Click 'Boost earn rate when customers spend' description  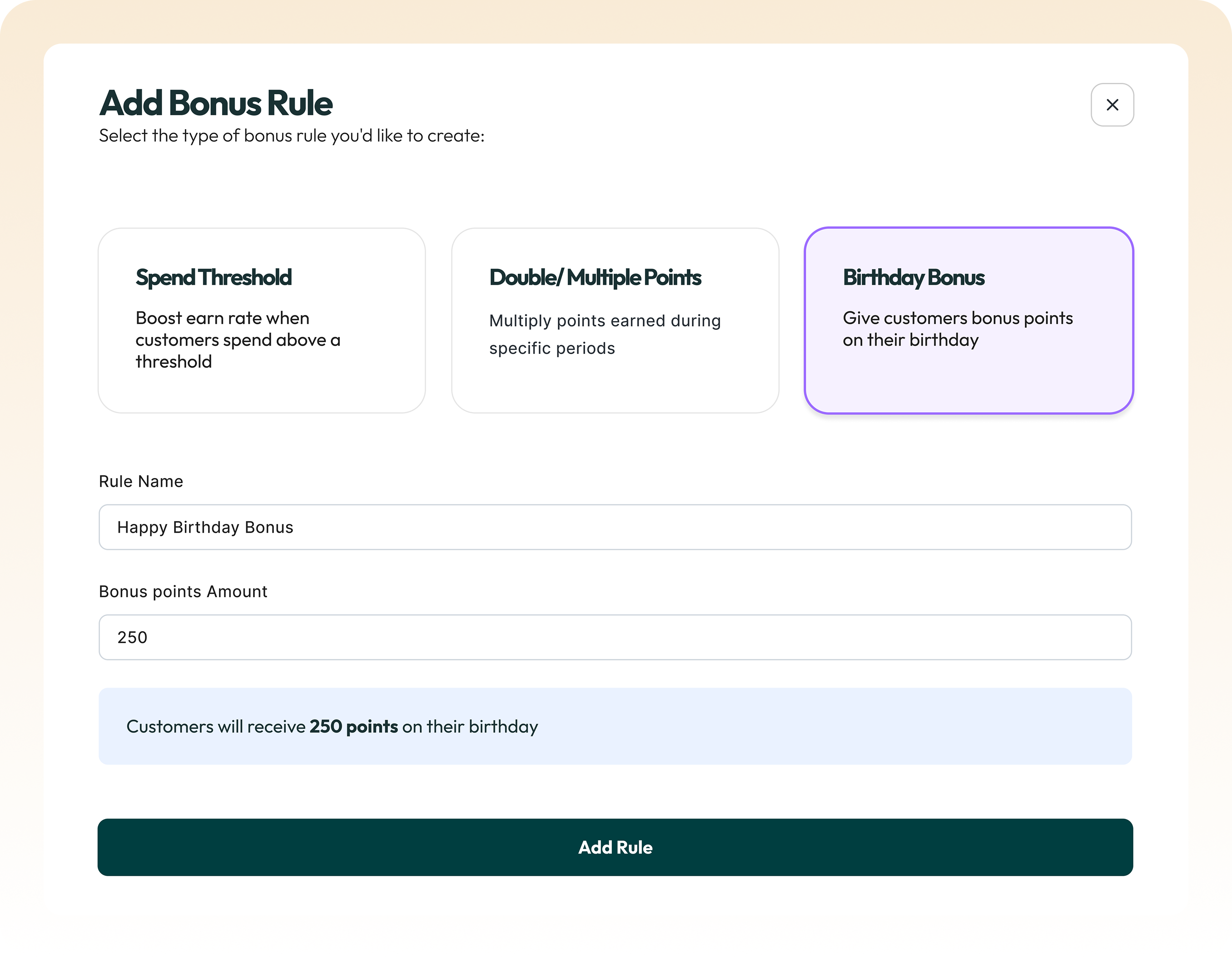[238, 340]
